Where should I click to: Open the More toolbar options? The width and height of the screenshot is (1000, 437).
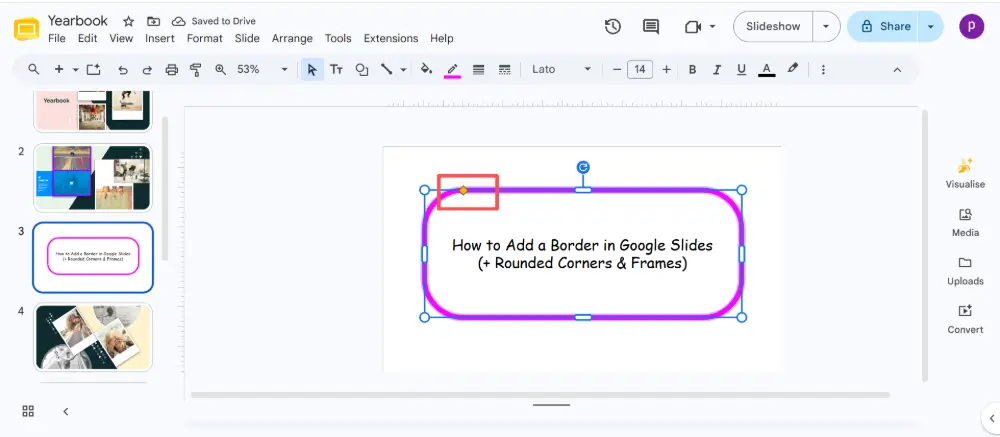click(x=823, y=70)
